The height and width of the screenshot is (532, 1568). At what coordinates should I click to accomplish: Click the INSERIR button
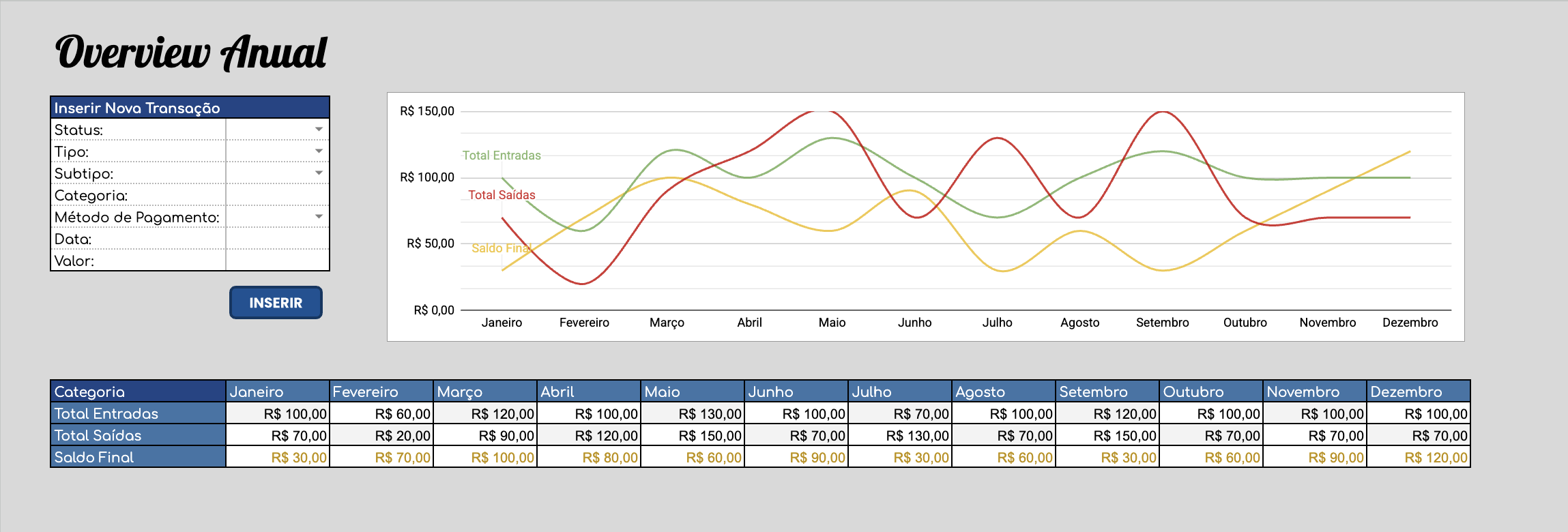[x=276, y=303]
